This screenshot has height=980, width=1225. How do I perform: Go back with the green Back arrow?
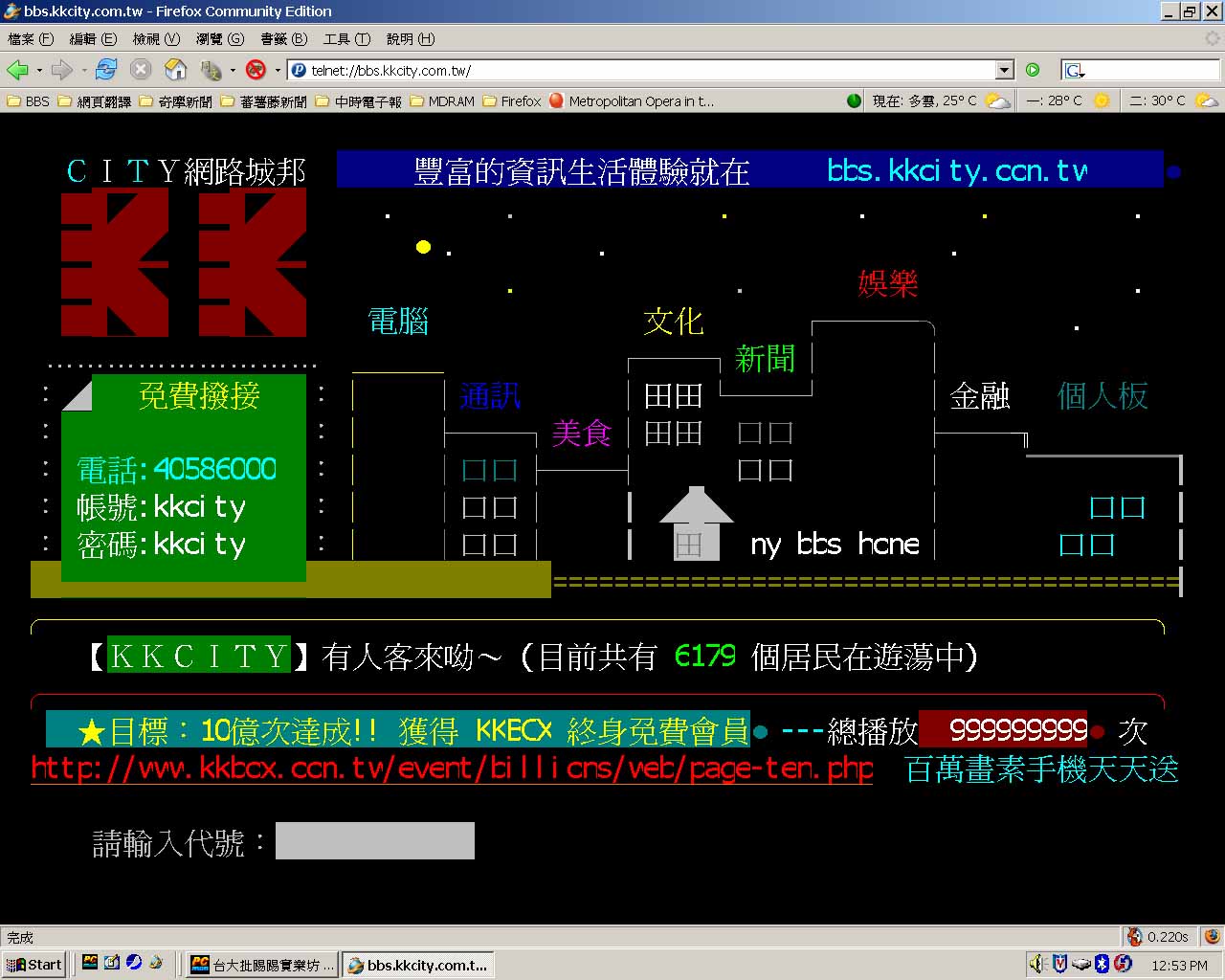point(17,70)
